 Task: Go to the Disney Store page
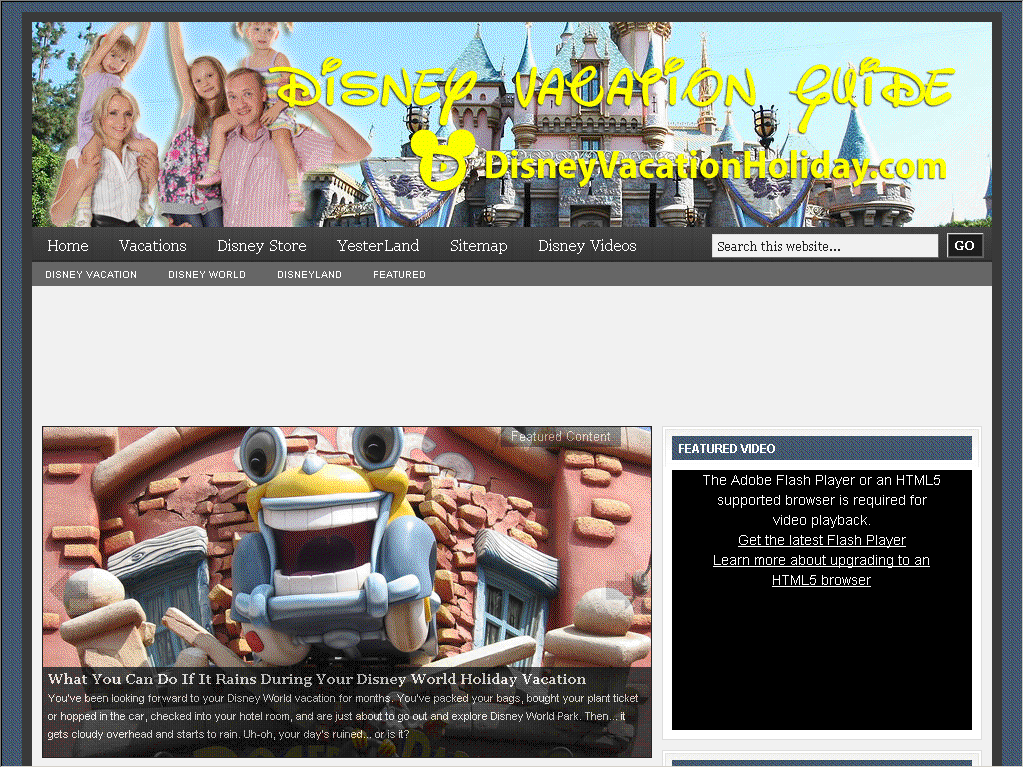tap(262, 246)
